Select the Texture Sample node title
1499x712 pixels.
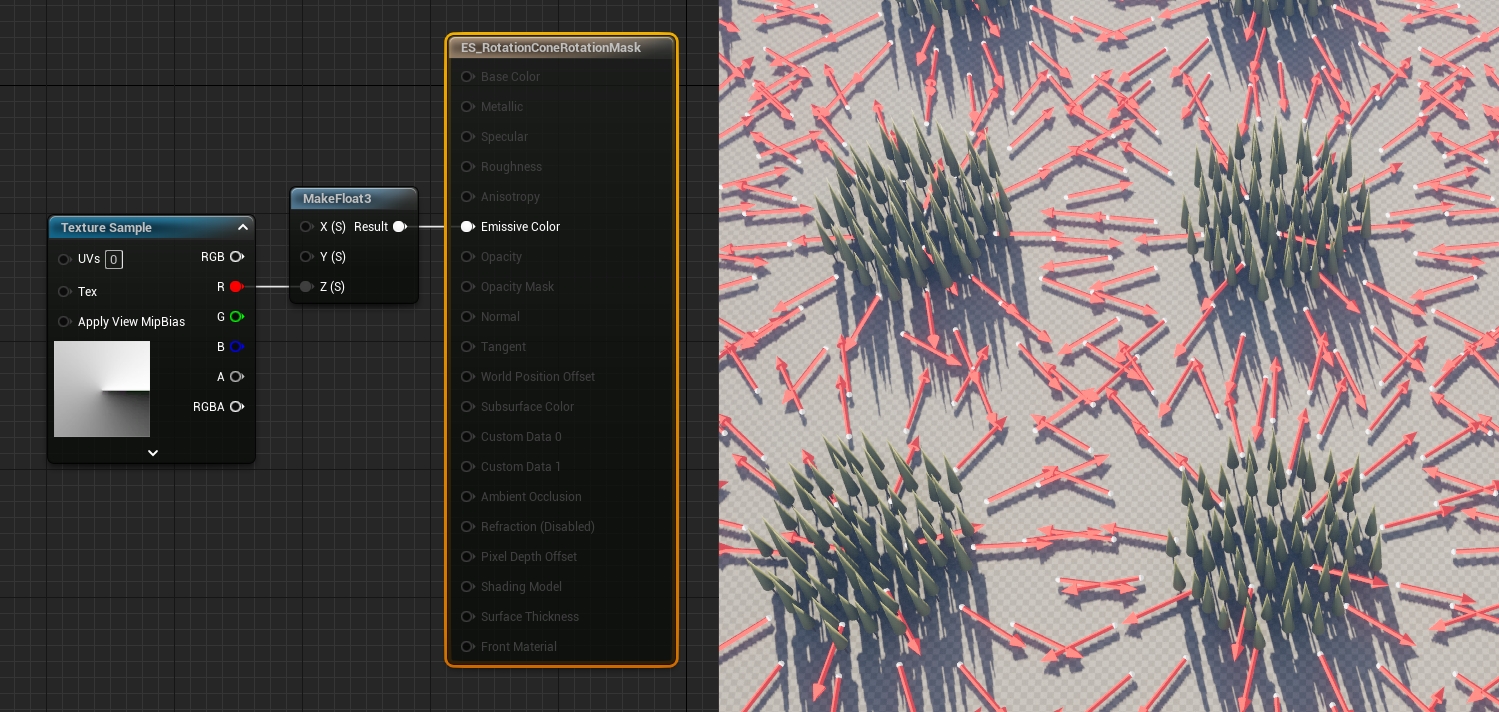[x=106, y=228]
